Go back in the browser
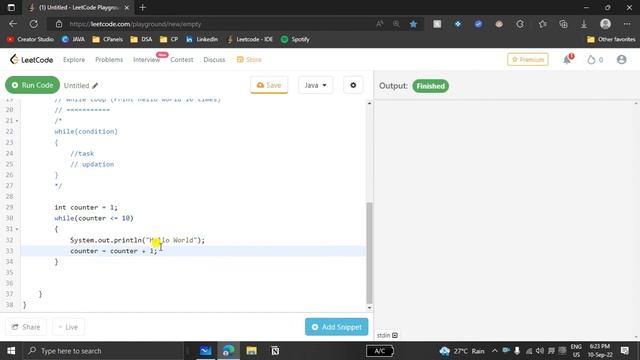Viewport: 640px width, 360px height. point(13,24)
